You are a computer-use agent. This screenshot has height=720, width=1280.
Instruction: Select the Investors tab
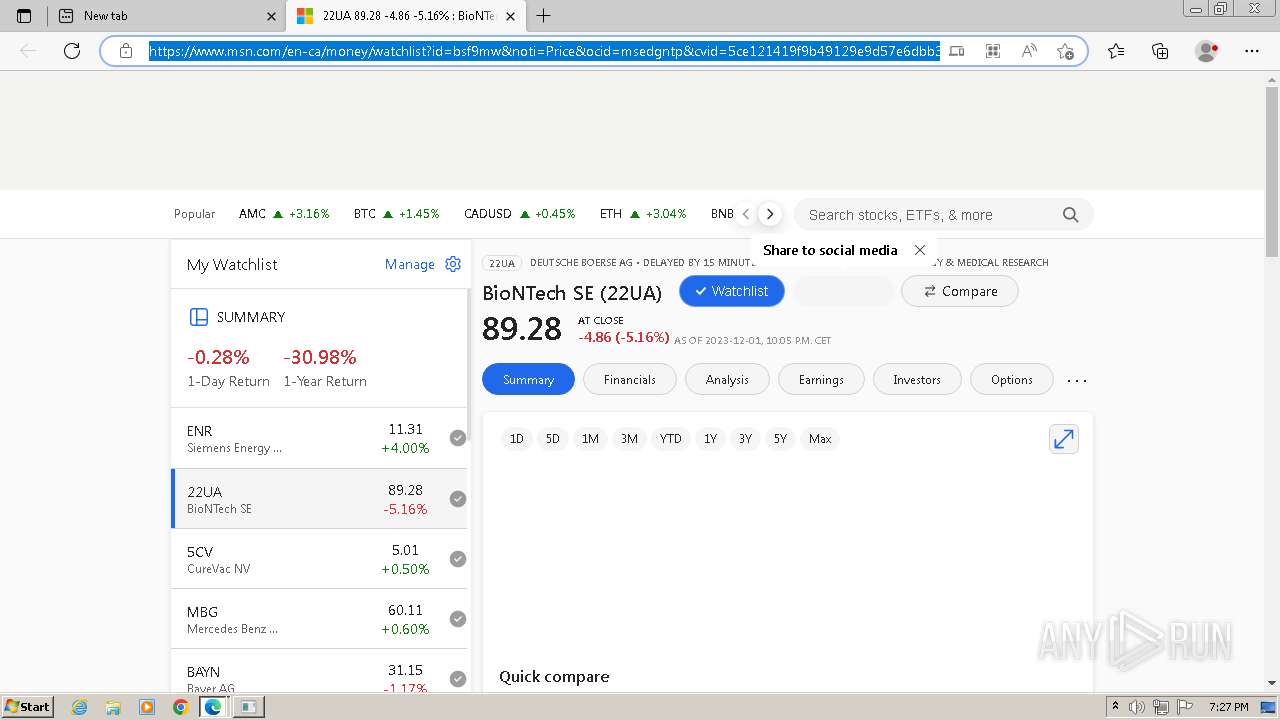click(x=917, y=380)
